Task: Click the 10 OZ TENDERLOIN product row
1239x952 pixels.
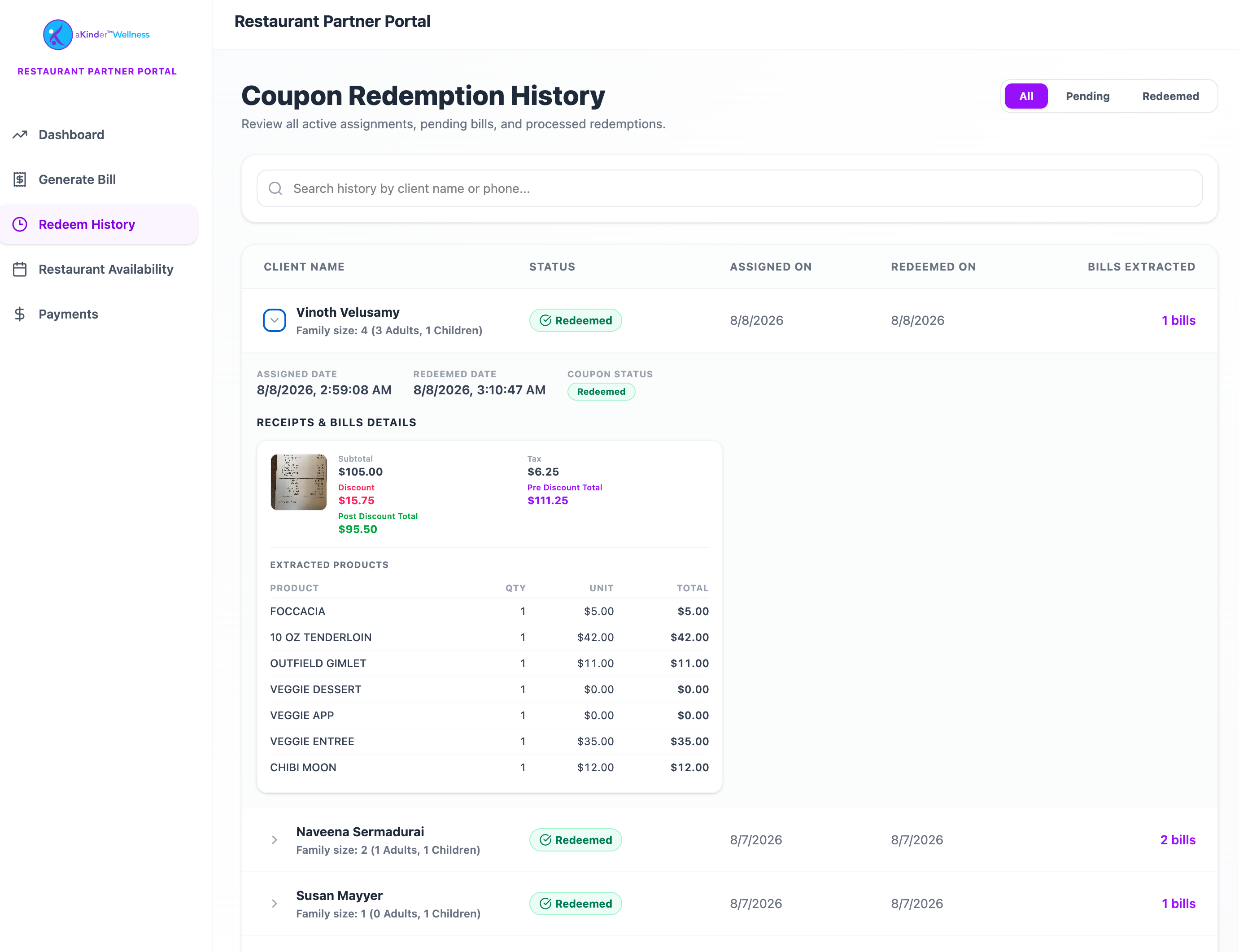Action: coord(489,638)
